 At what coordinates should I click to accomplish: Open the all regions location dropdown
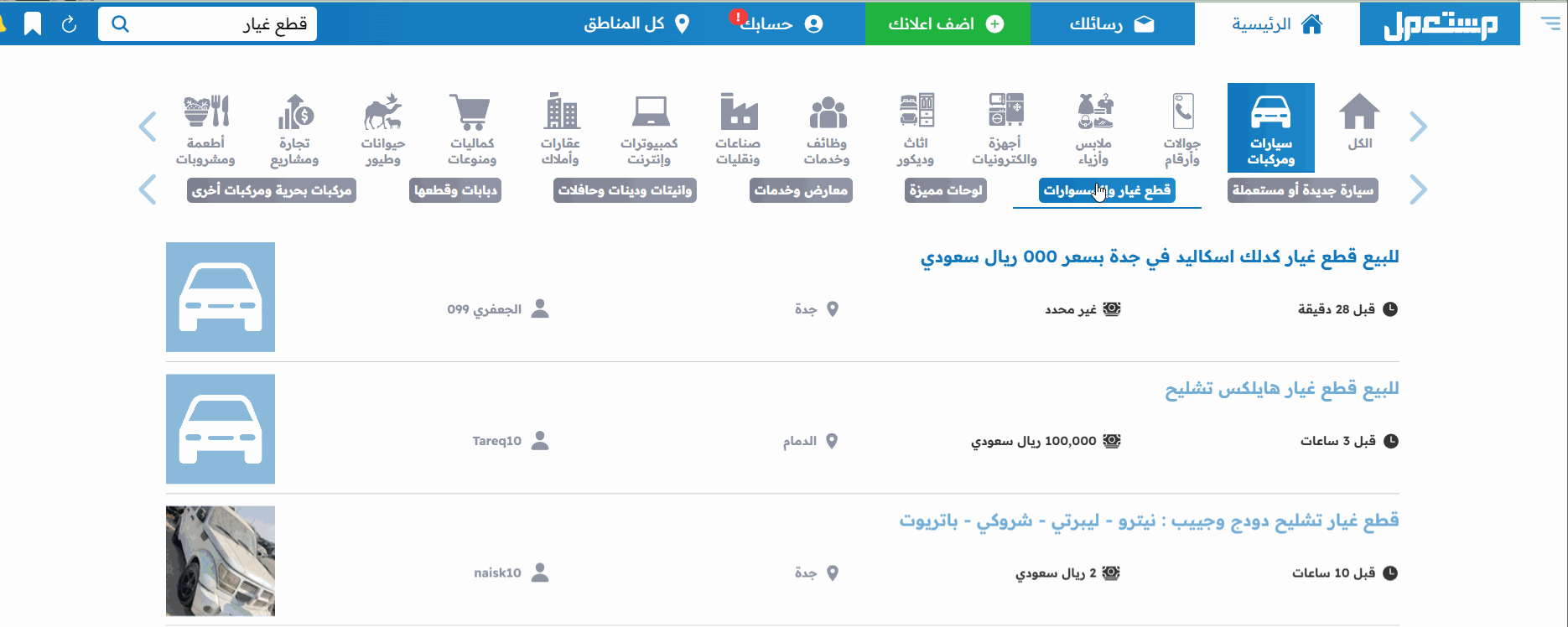636,23
